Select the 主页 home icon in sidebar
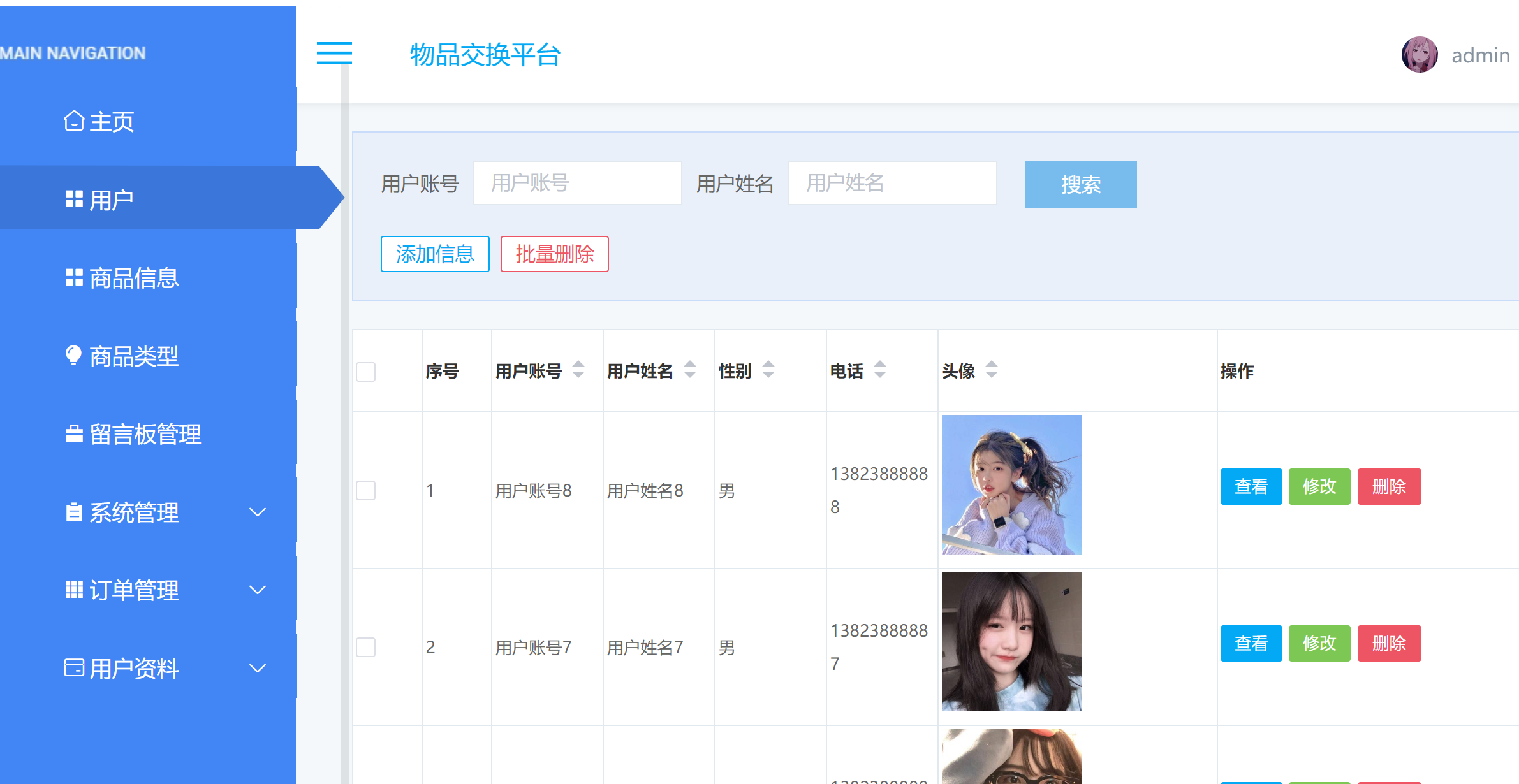Image resolution: width=1519 pixels, height=784 pixels. pos(73,120)
